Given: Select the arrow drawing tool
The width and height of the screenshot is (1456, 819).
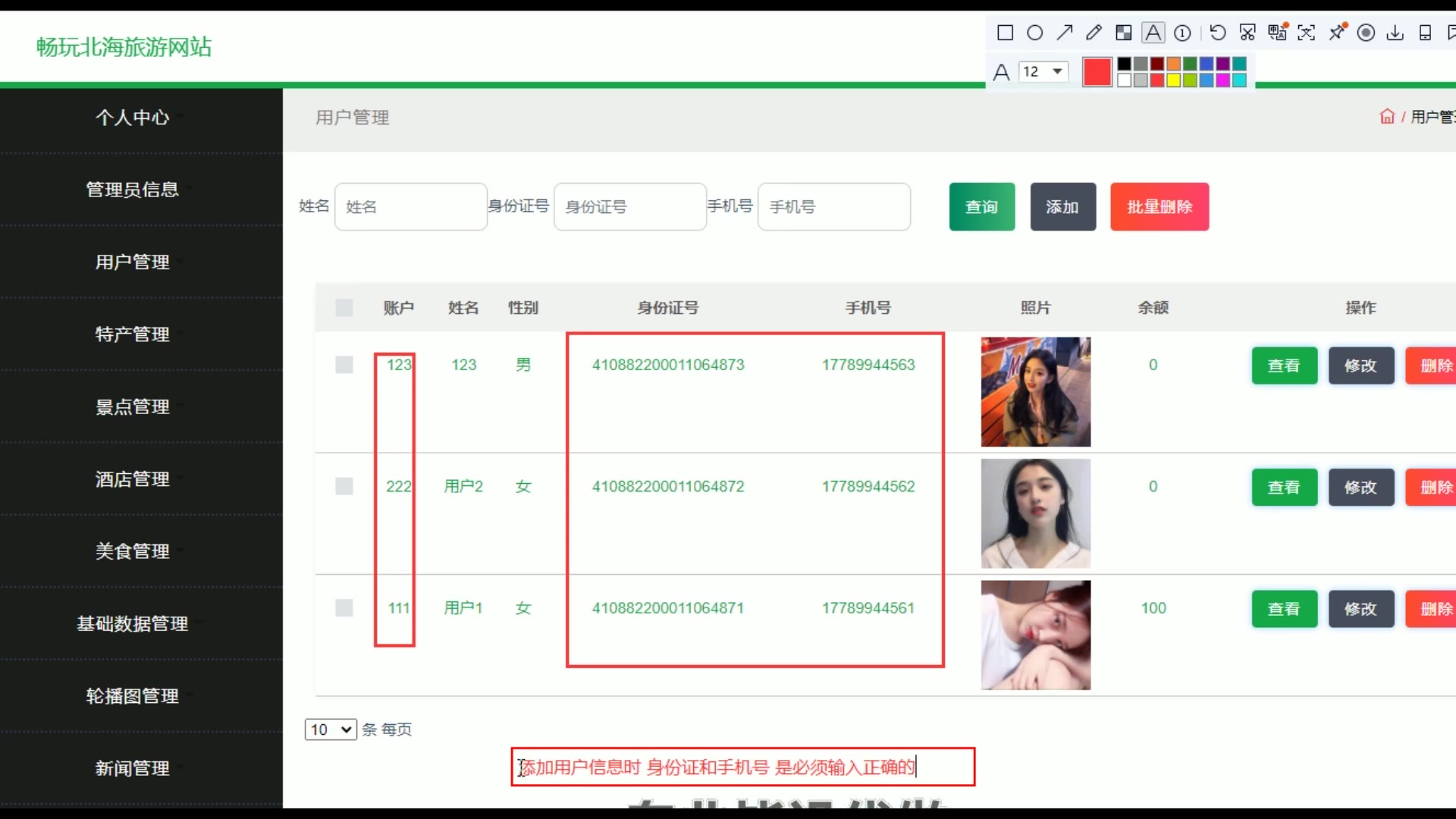Looking at the screenshot, I should [x=1065, y=33].
